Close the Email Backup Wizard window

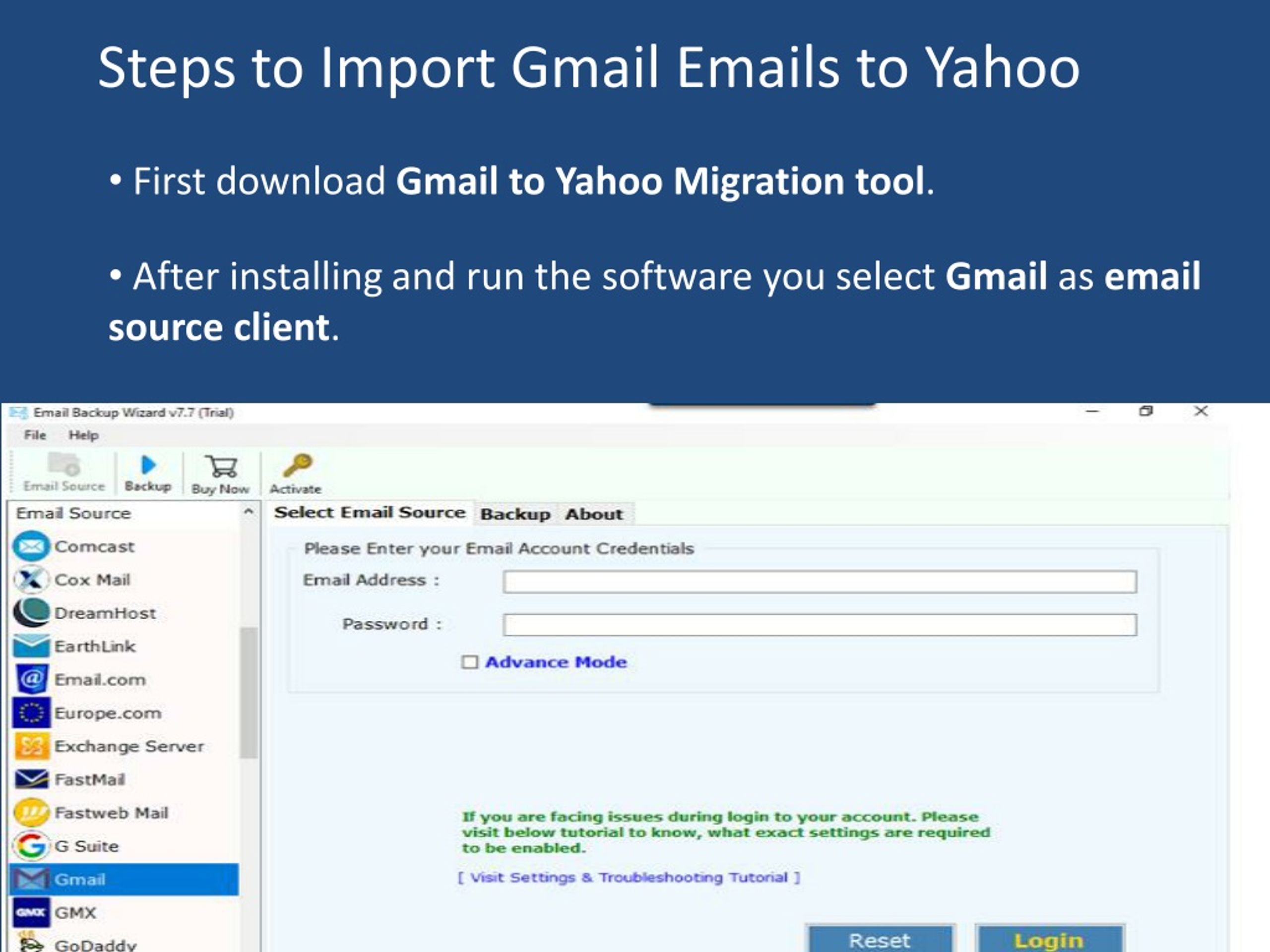(x=1201, y=411)
